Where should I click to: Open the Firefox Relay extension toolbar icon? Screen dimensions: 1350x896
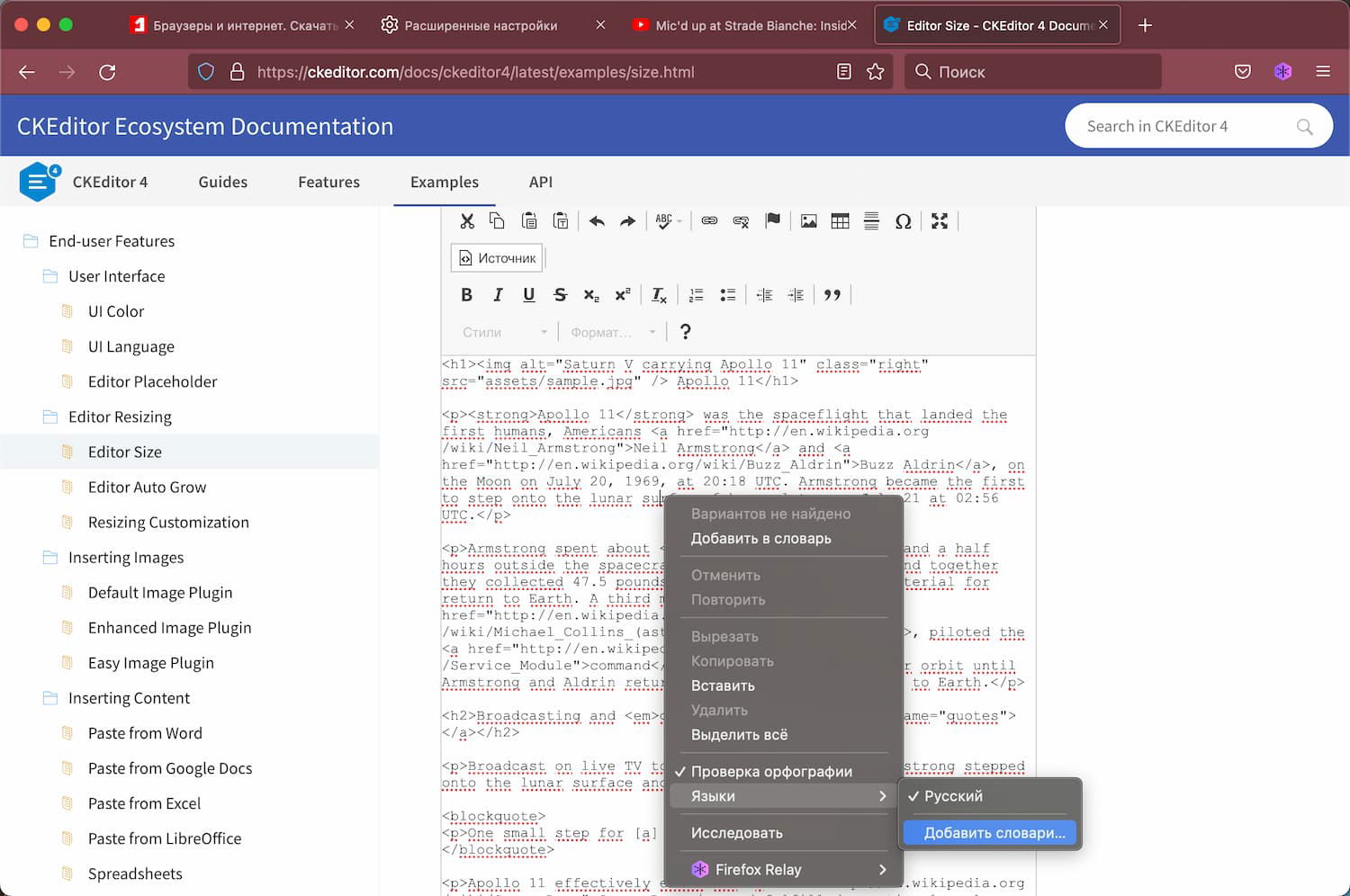point(1283,72)
